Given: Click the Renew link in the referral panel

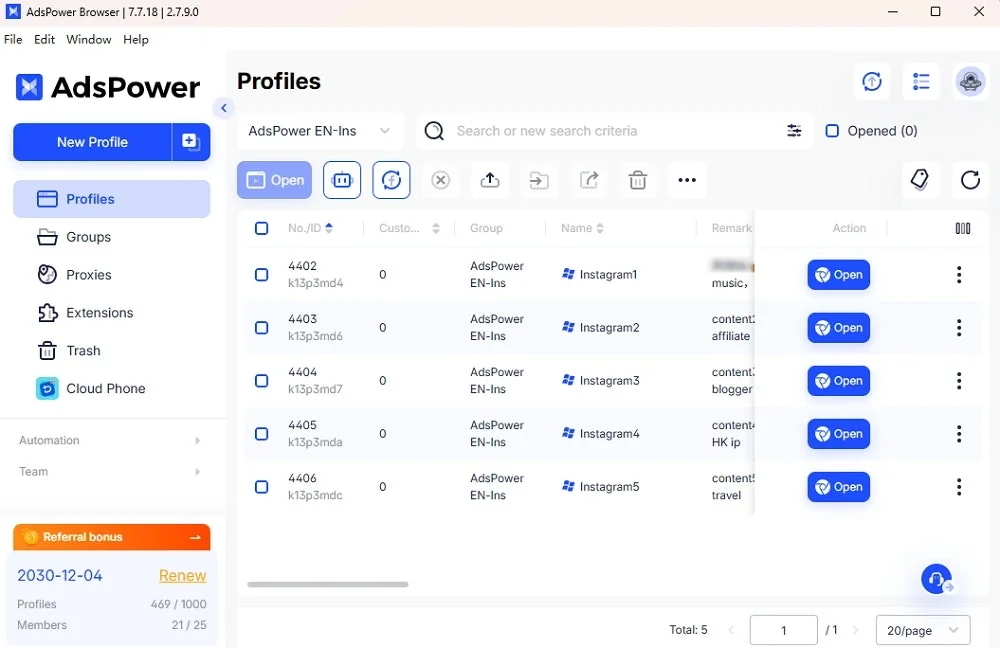Looking at the screenshot, I should [x=182, y=575].
